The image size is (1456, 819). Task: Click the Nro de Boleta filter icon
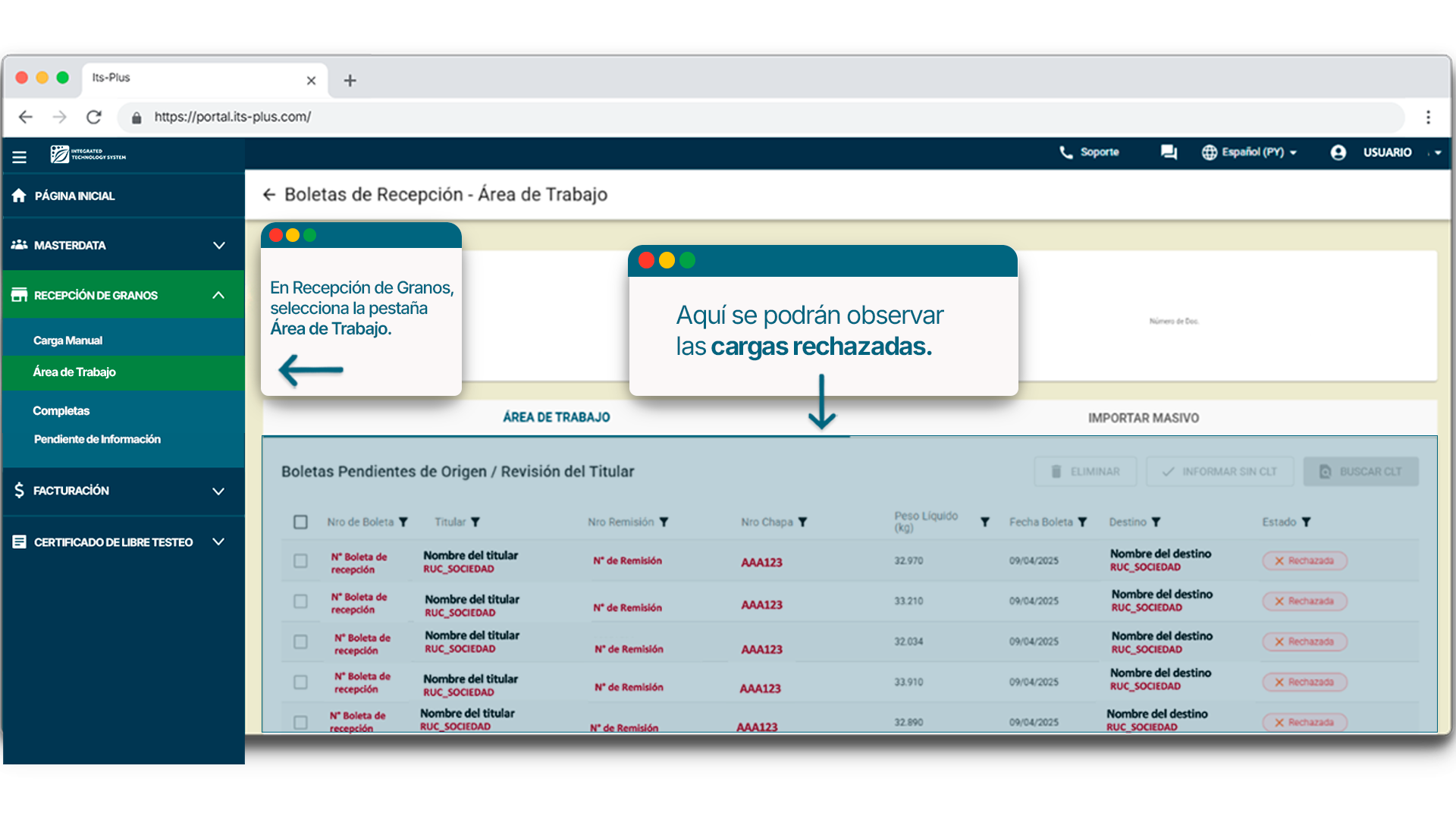click(x=403, y=522)
